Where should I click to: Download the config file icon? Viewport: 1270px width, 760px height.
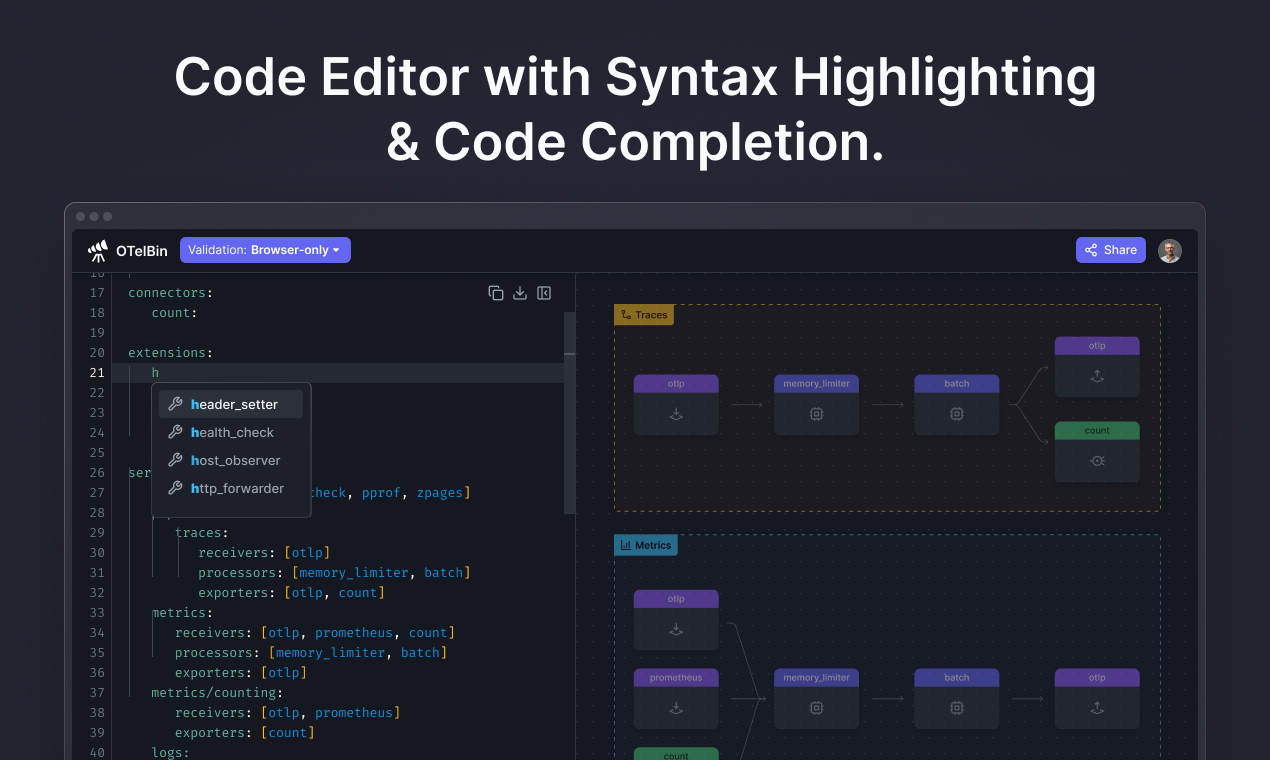520,293
